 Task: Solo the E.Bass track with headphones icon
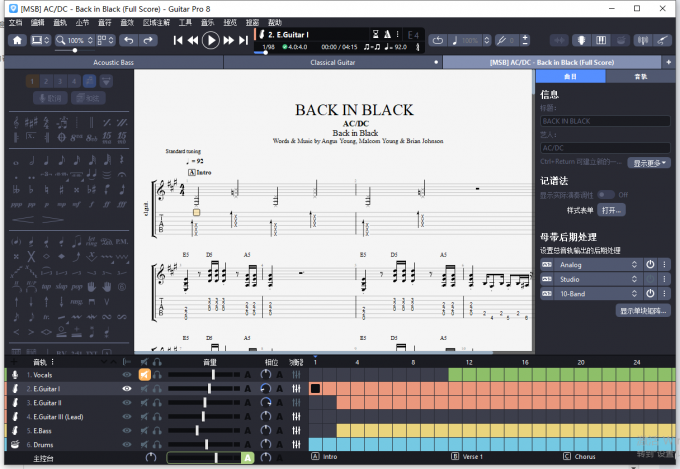[158, 430]
